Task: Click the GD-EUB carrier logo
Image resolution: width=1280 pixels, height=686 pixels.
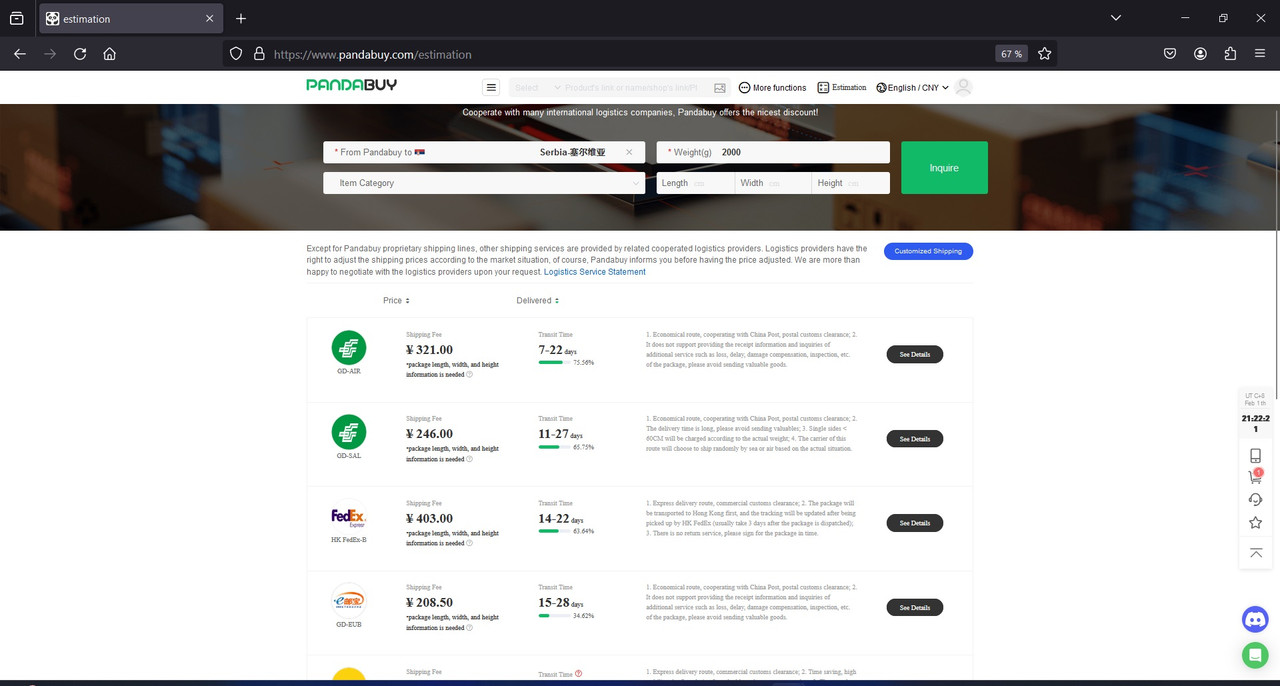Action: click(x=349, y=601)
